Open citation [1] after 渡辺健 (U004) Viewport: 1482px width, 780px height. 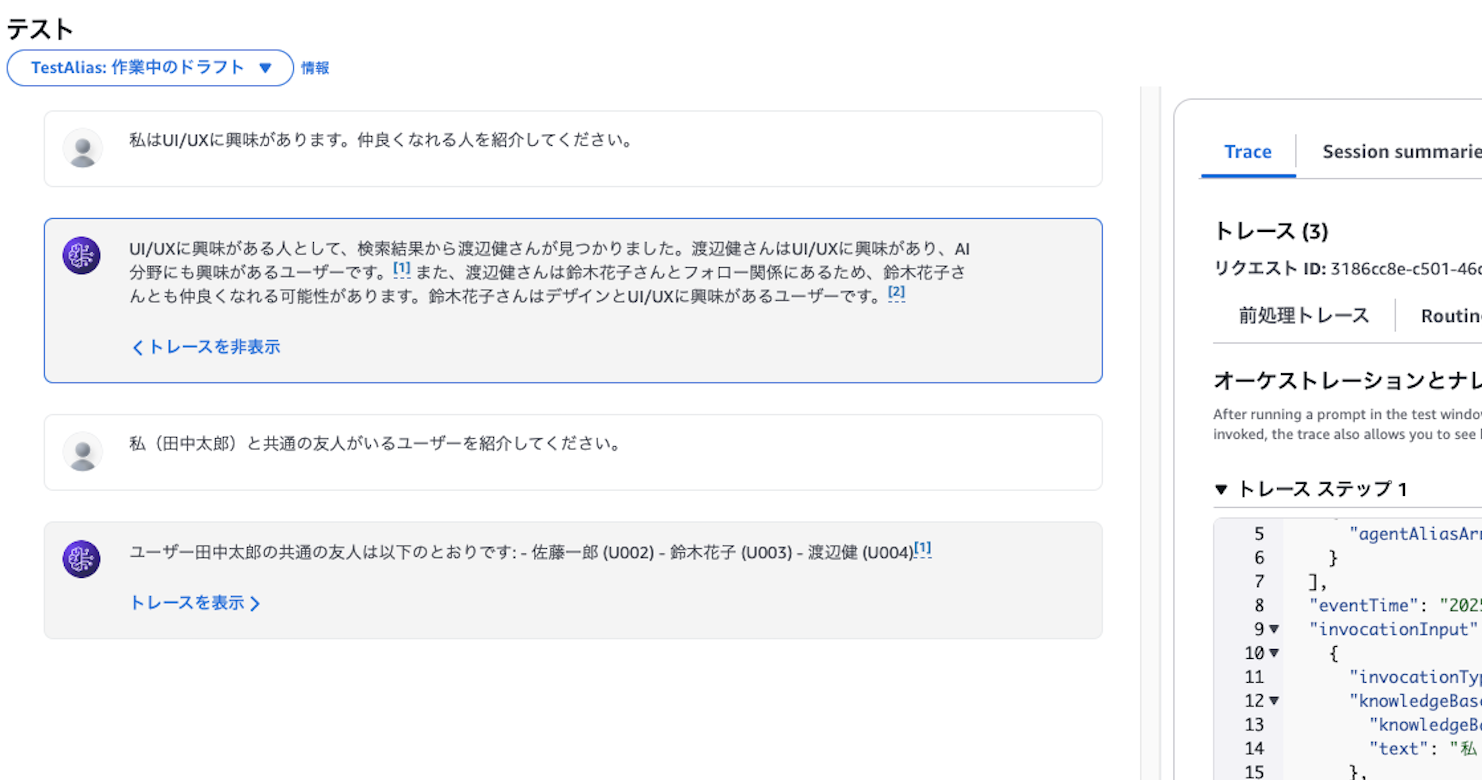point(922,549)
